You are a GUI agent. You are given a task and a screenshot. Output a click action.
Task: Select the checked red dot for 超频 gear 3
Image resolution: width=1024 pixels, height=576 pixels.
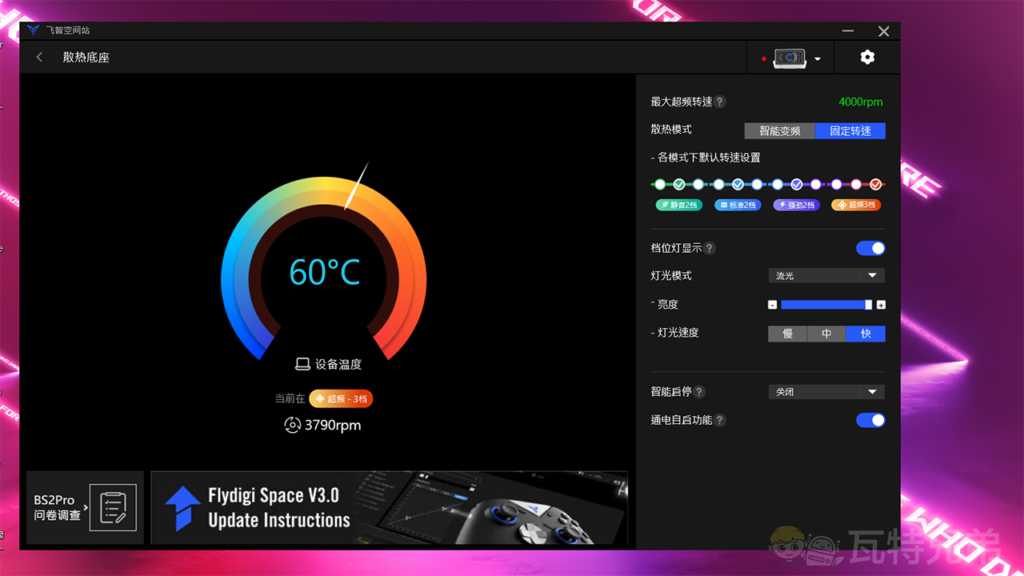pyautogui.click(x=876, y=184)
